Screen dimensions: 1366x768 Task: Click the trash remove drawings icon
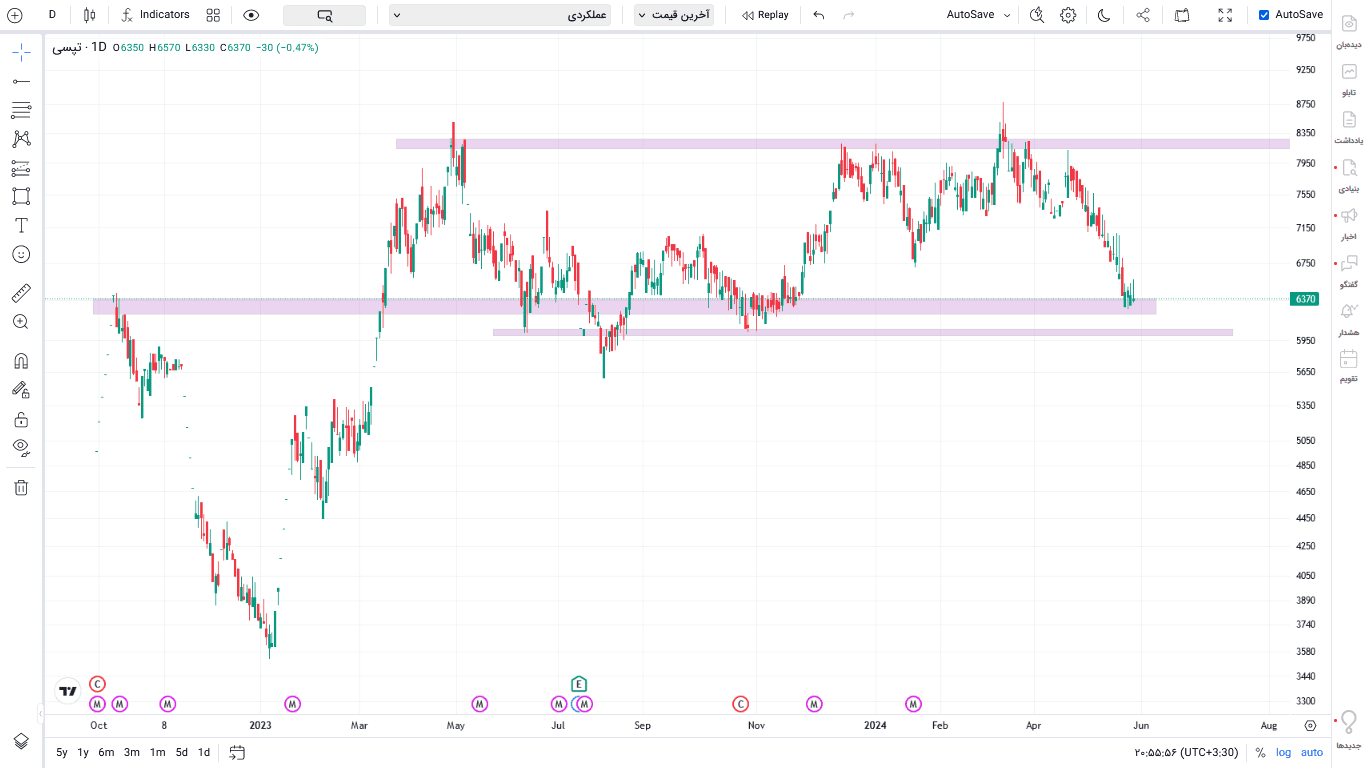[x=21, y=487]
